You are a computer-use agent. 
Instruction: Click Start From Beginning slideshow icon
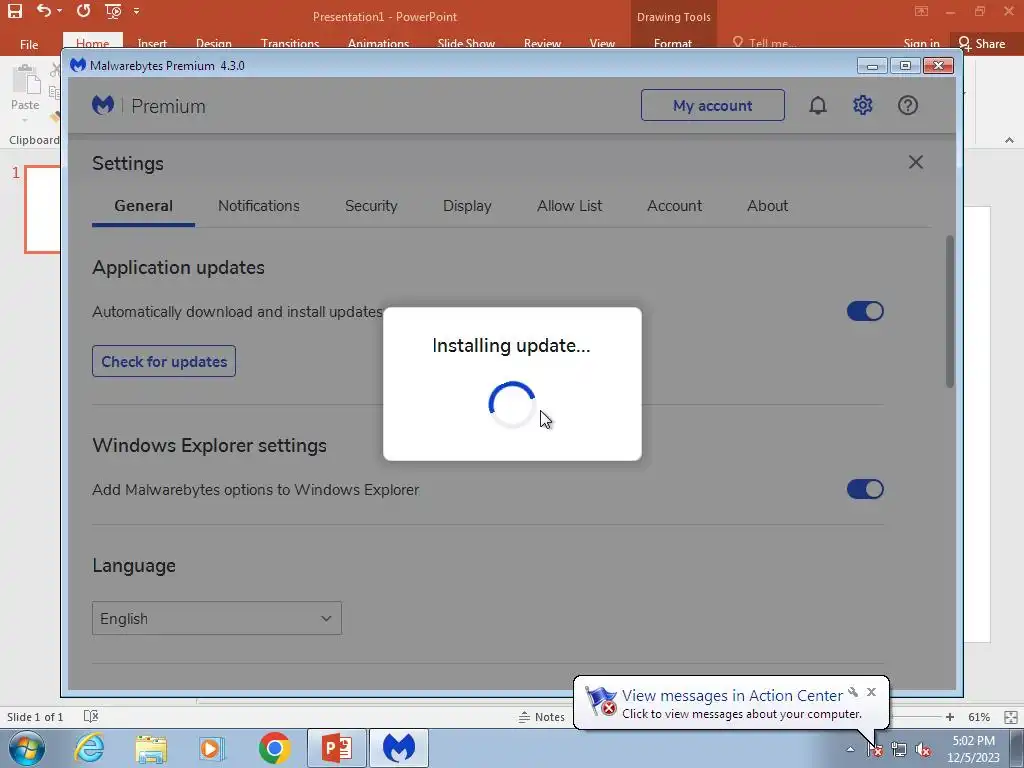click(x=113, y=10)
